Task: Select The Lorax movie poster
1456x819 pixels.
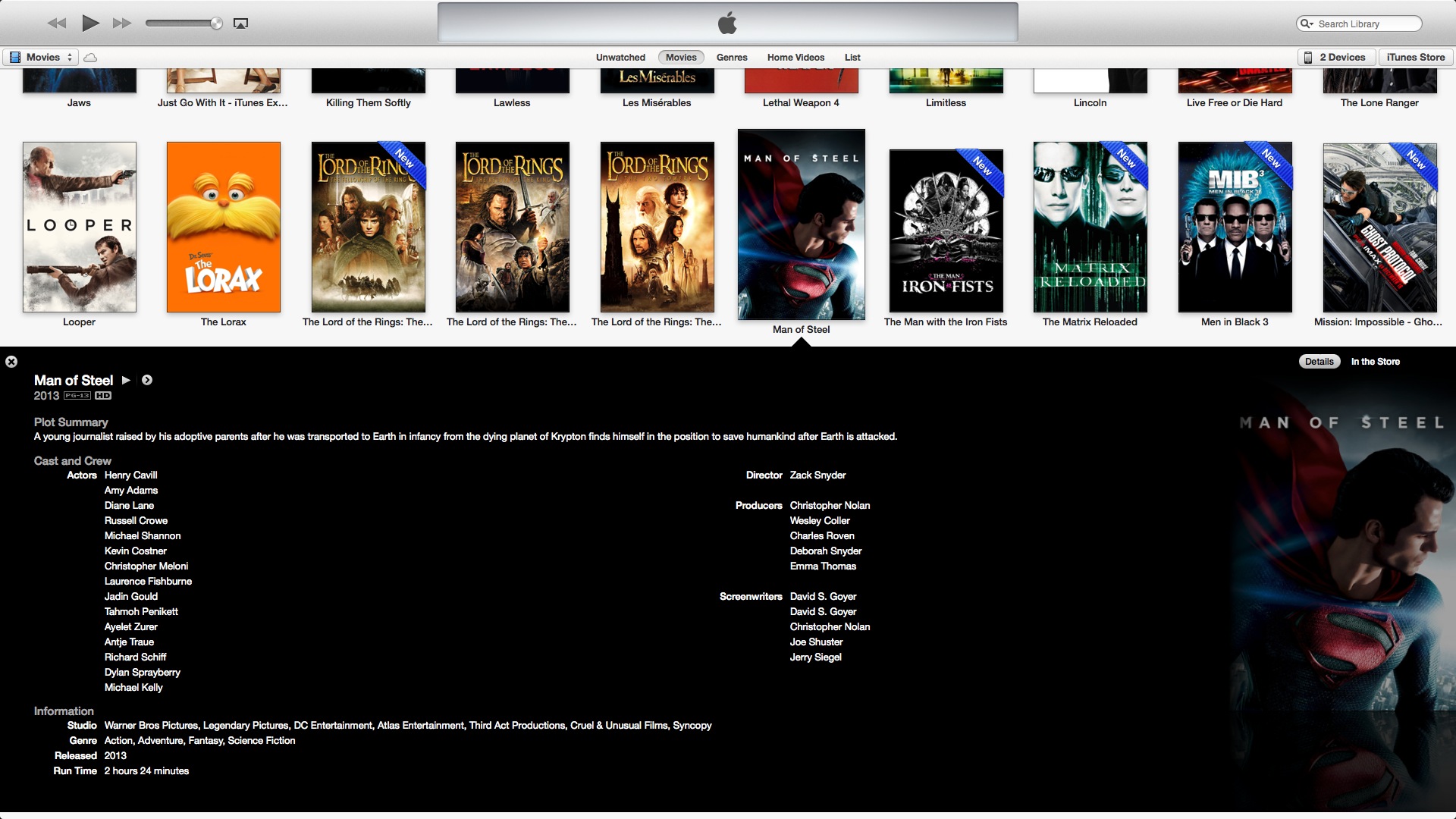Action: click(x=224, y=227)
